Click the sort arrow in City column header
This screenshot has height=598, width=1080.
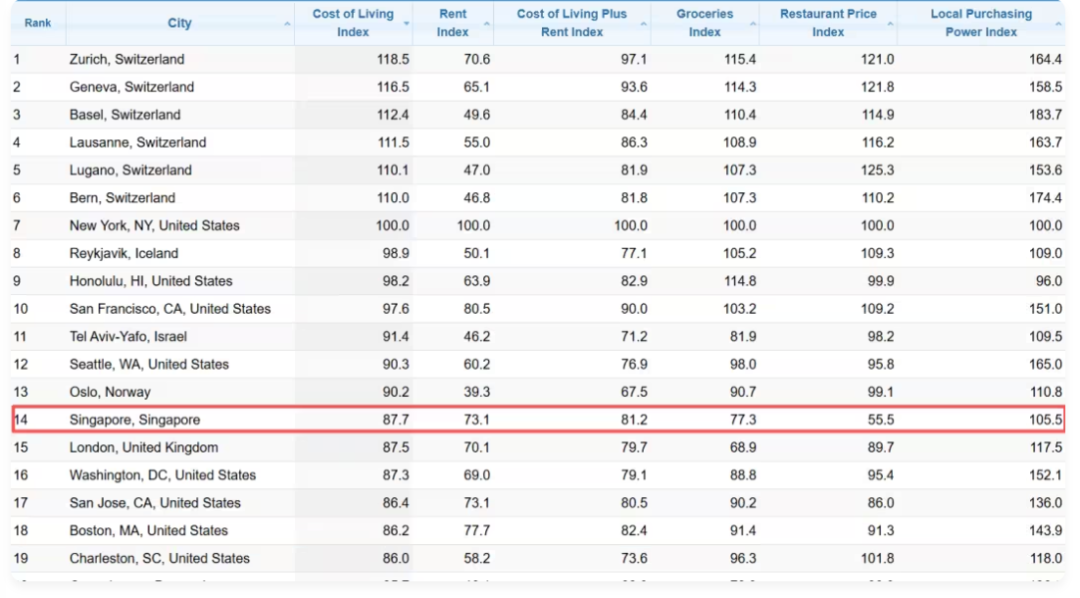(x=287, y=24)
